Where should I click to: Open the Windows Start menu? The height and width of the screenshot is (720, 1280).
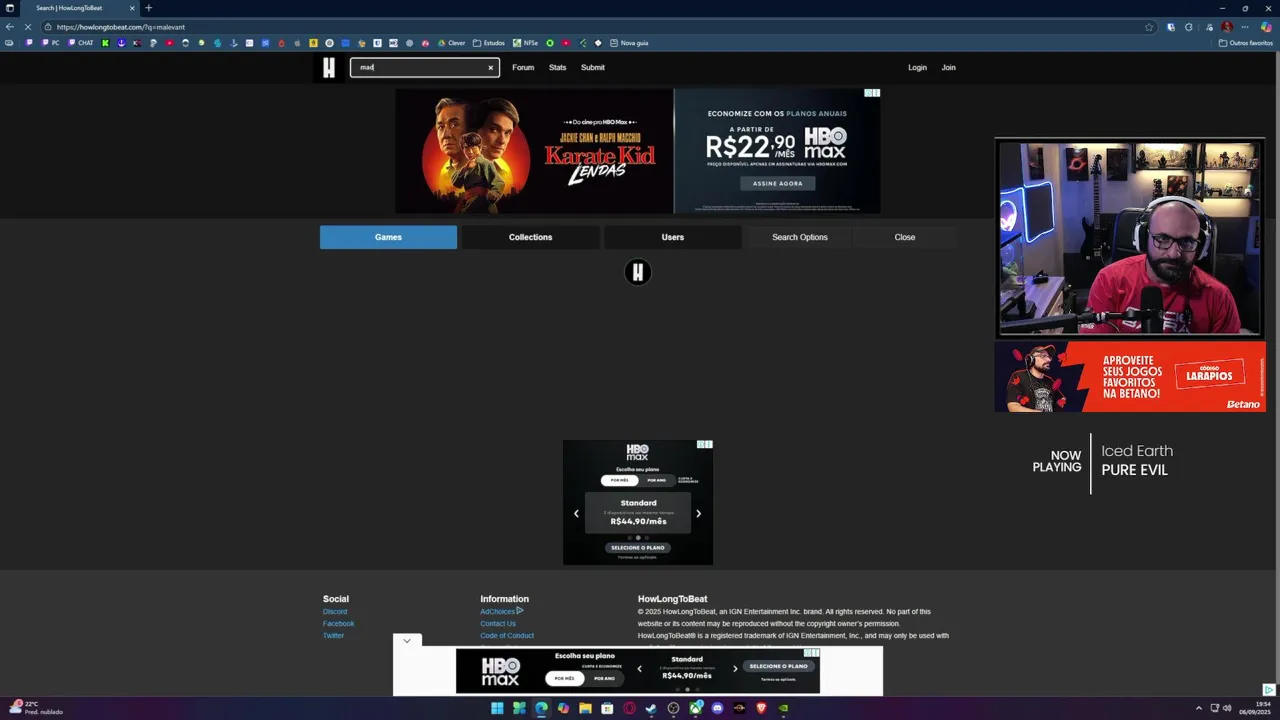pos(497,708)
